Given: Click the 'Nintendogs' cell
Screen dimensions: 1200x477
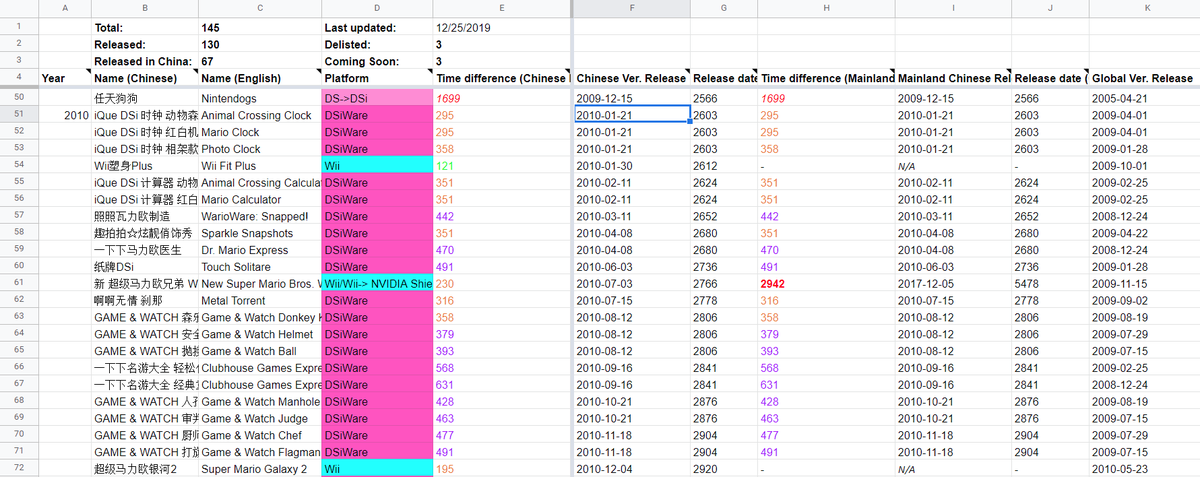Looking at the screenshot, I should 260,99.
